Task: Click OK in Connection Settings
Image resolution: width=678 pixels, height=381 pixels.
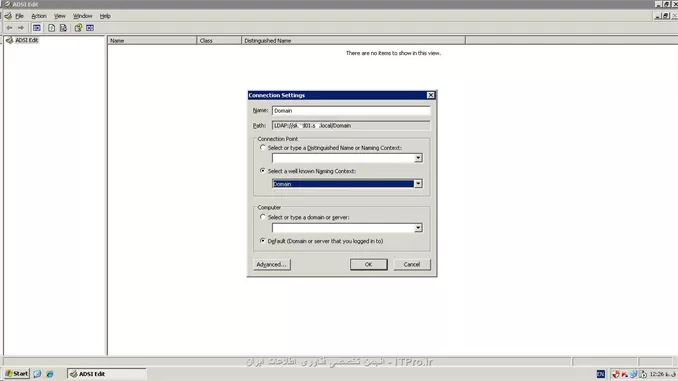Action: coord(368,264)
